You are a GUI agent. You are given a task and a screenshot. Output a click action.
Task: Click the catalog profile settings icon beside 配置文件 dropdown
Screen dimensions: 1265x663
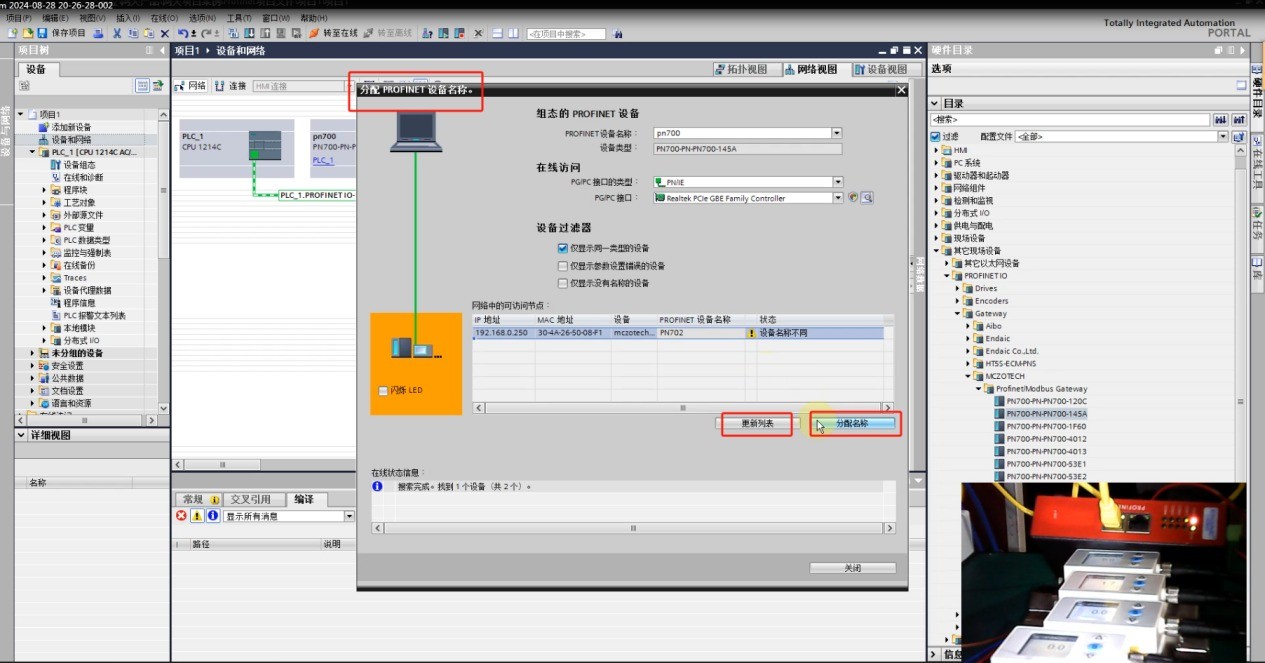click(1238, 136)
